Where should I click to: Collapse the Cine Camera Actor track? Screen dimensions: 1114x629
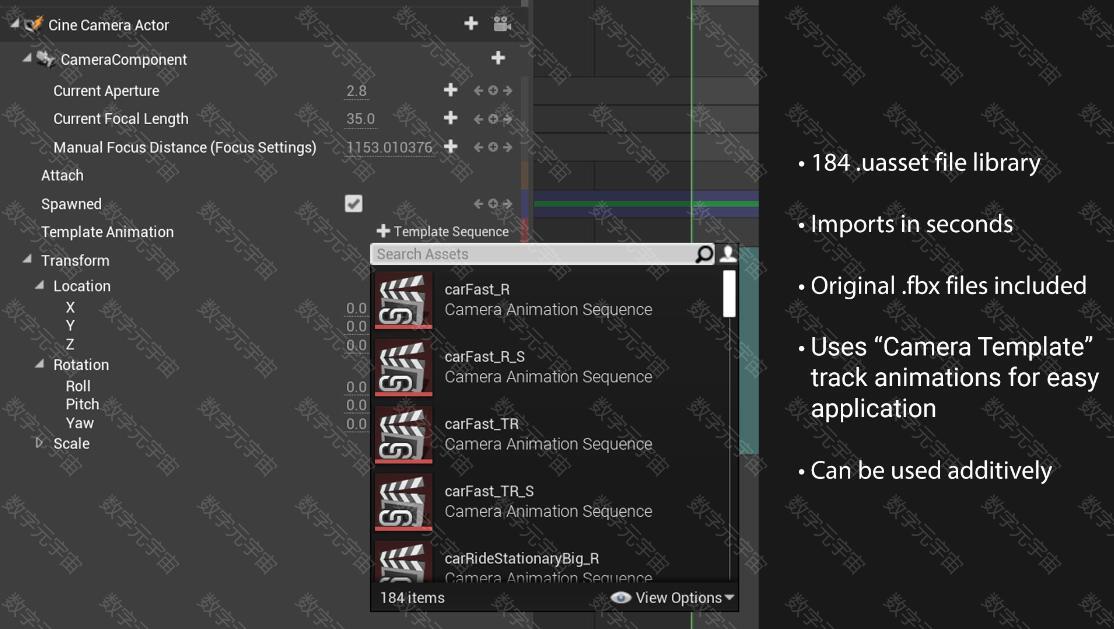coord(13,23)
